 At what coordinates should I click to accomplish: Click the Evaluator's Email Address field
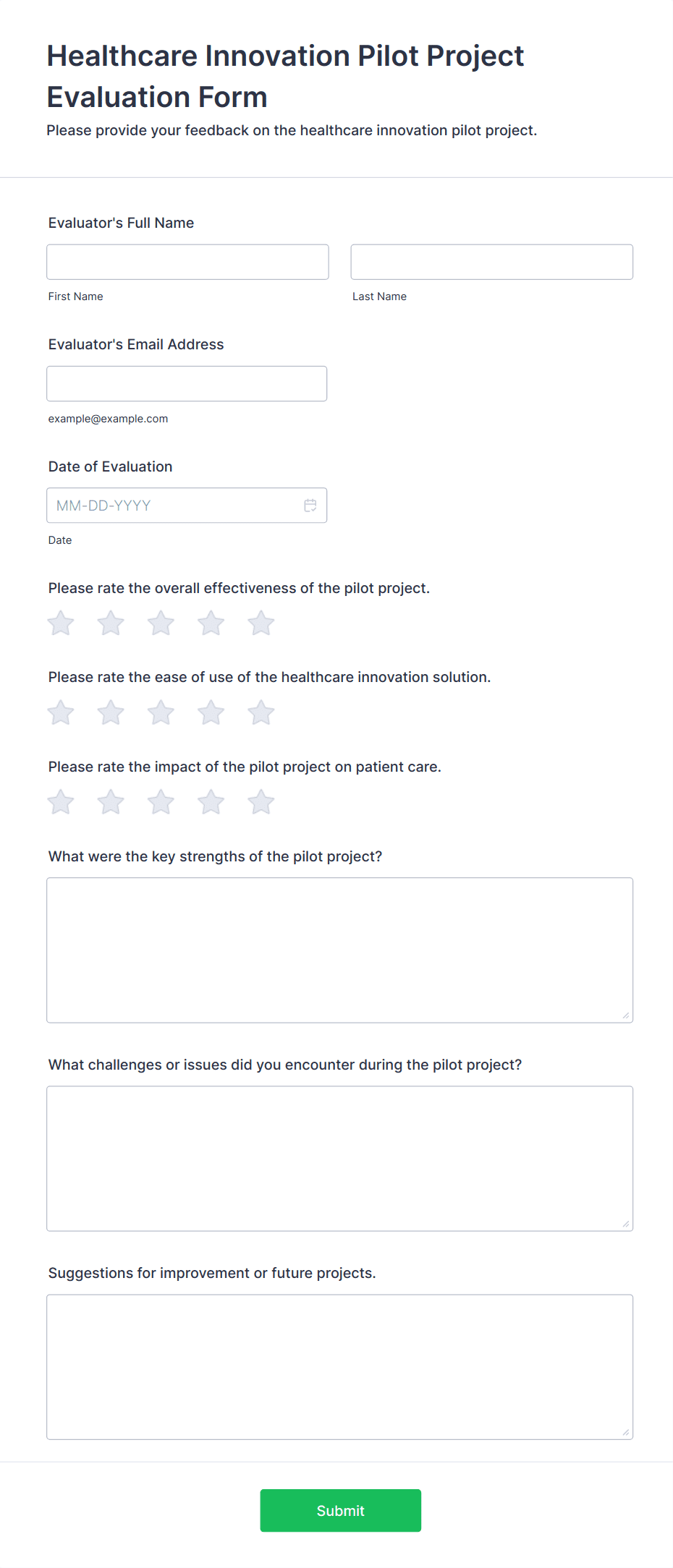[x=187, y=383]
